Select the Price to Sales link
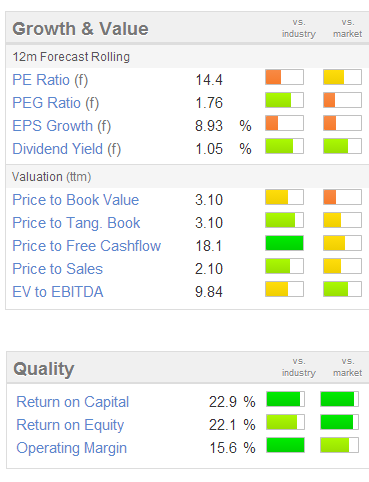The height and width of the screenshot is (482, 369). [58, 269]
